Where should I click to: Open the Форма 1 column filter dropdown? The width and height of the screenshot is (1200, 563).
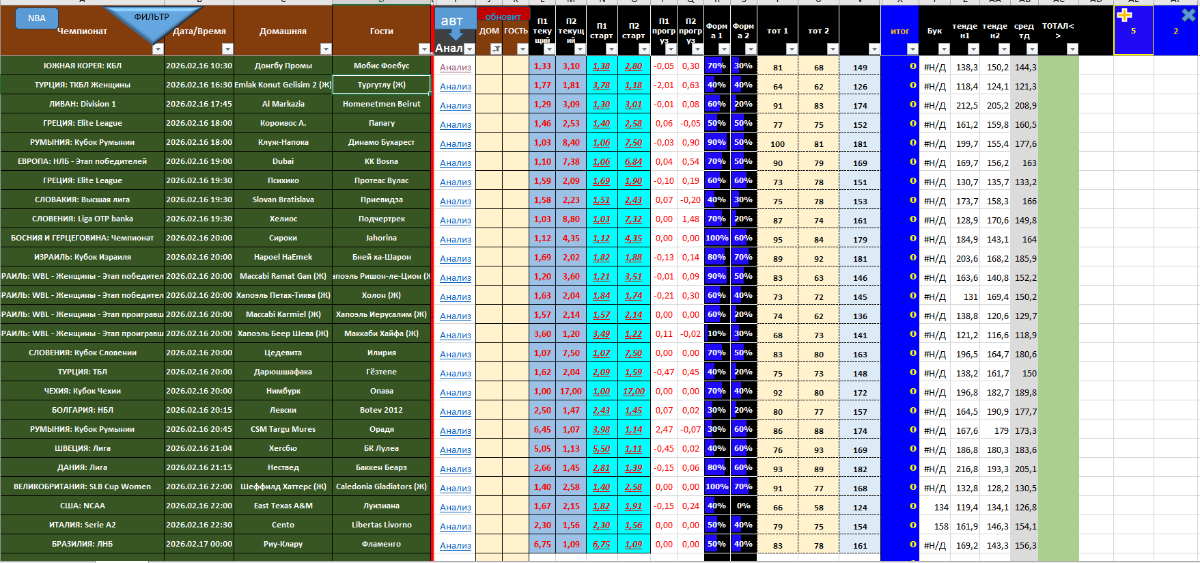722,48
